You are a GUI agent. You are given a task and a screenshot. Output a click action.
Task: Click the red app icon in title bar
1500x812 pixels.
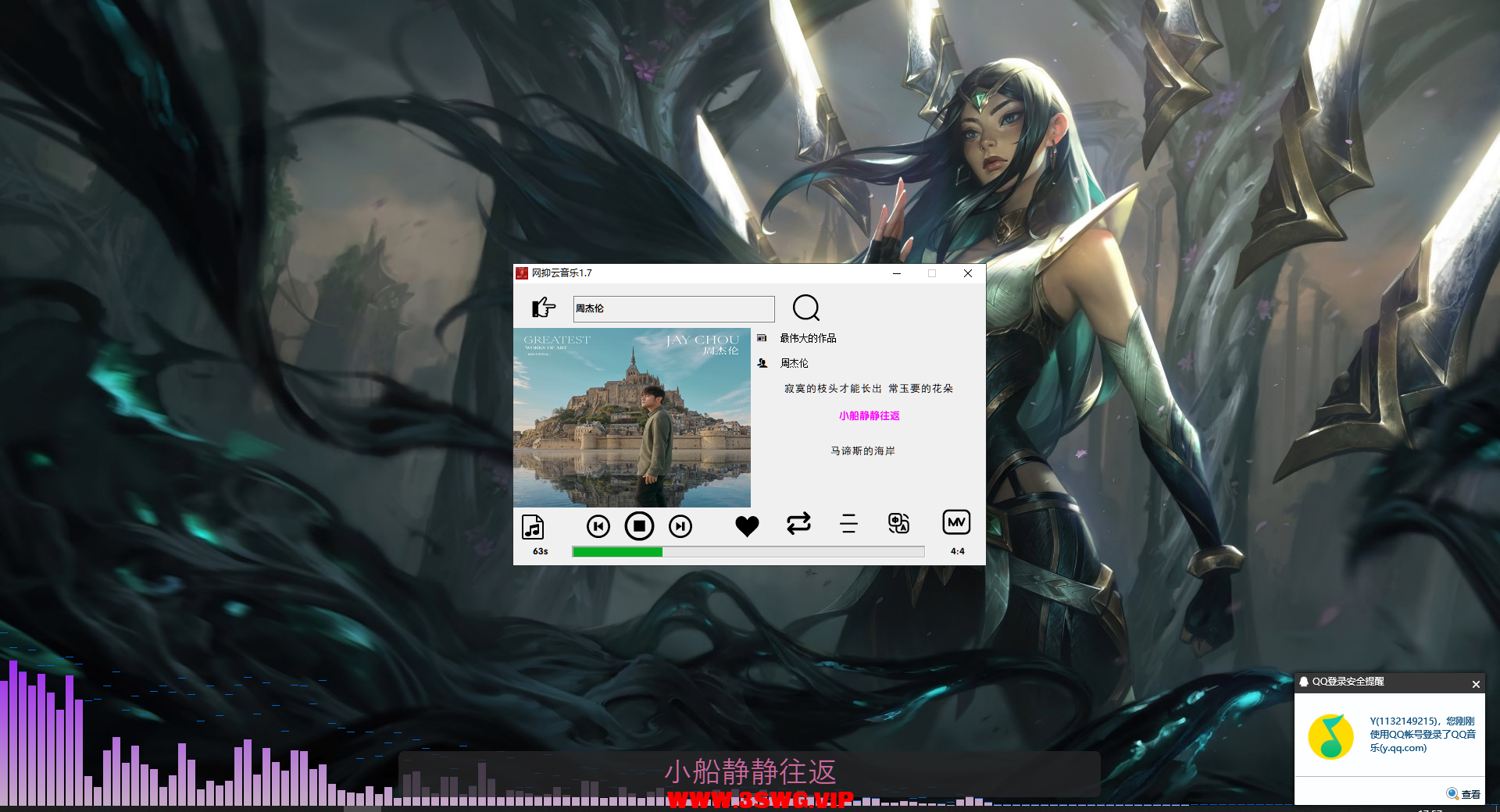click(522, 273)
